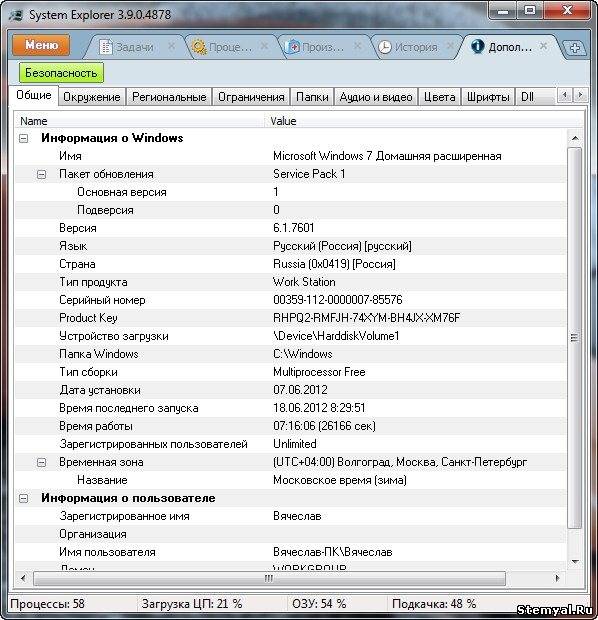
Task: Click the История tab clock icon
Action: [x=384, y=47]
